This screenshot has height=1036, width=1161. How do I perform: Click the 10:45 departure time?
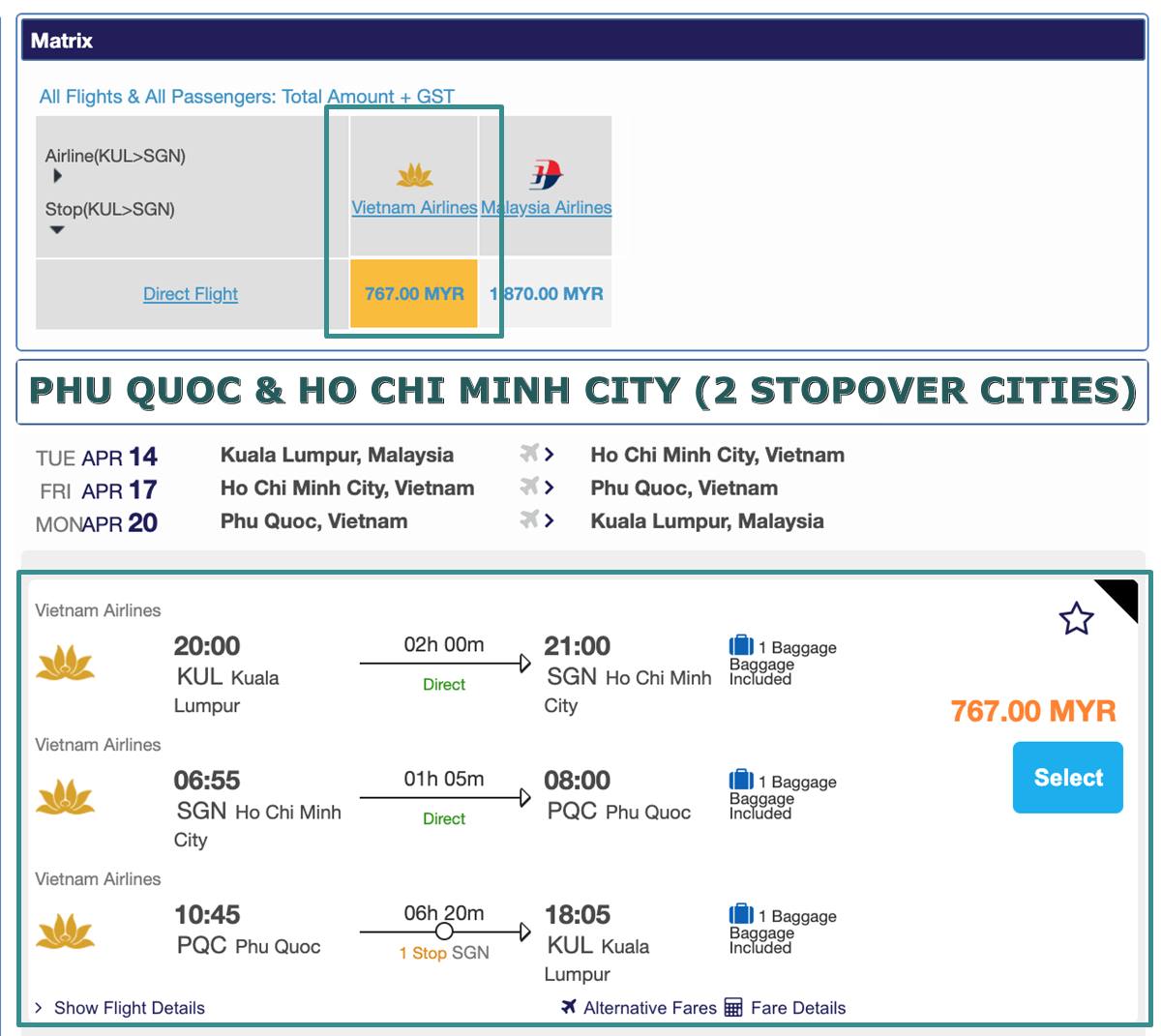click(x=207, y=915)
